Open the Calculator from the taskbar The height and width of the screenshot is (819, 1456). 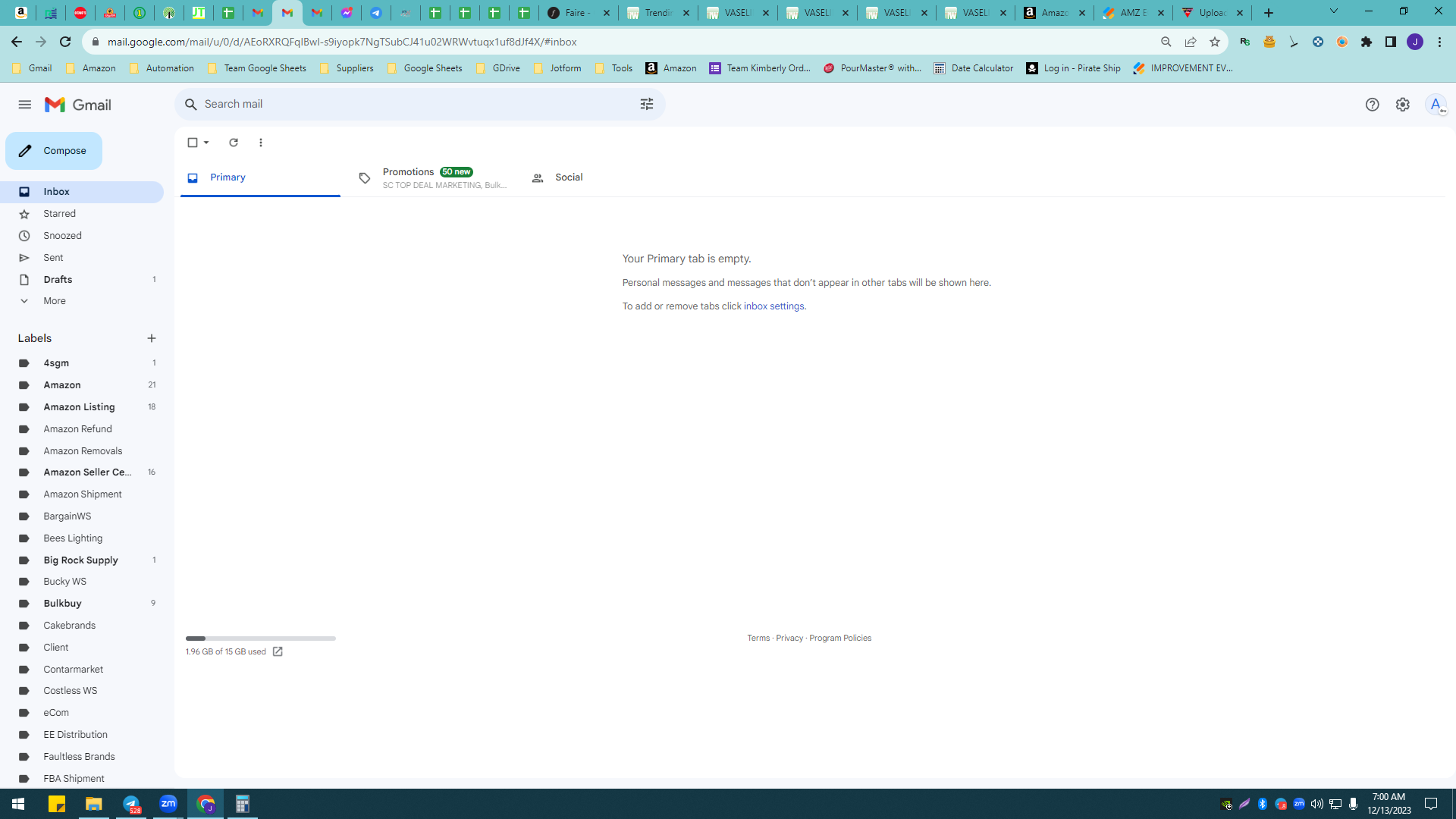(x=243, y=804)
